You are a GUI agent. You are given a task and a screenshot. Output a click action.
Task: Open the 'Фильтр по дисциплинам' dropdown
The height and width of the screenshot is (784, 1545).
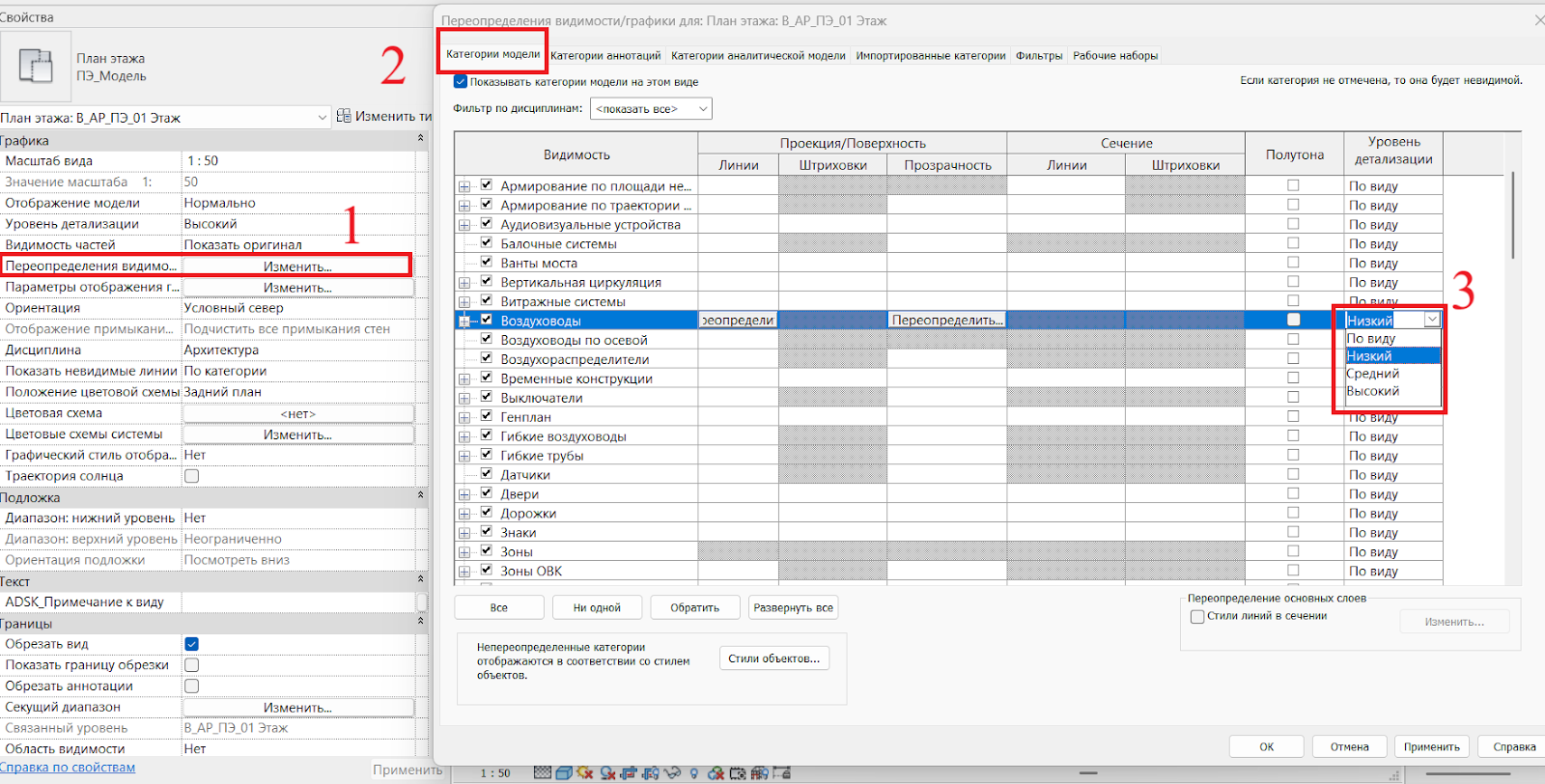pyautogui.click(x=652, y=109)
